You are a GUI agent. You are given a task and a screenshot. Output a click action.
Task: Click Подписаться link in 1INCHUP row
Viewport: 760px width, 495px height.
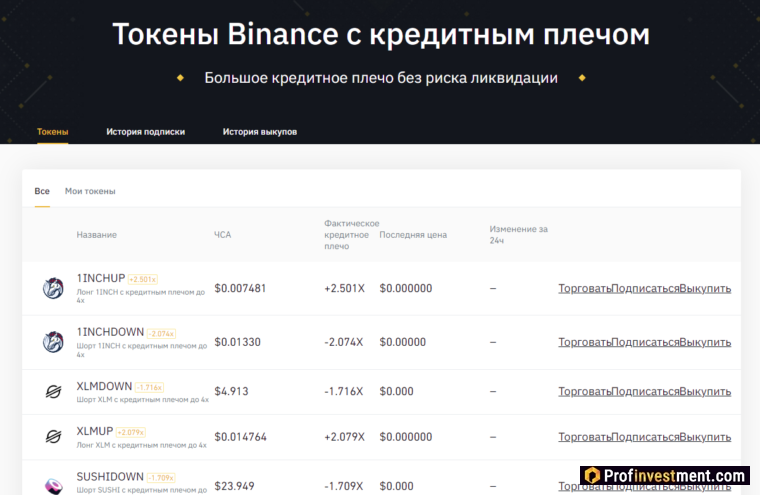pos(645,288)
